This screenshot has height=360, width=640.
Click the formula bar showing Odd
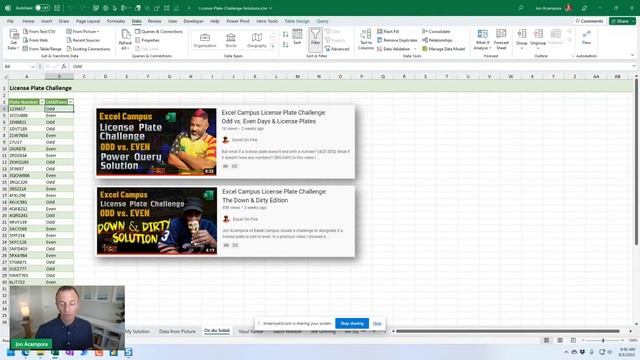click(351, 66)
